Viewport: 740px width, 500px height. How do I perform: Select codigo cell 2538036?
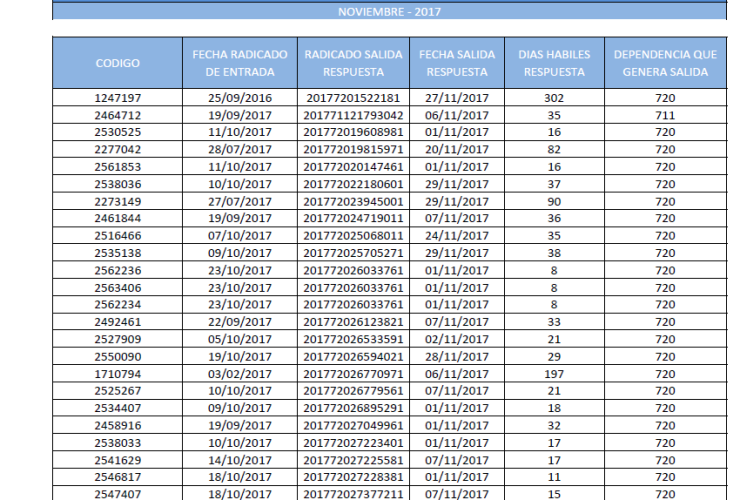coord(118,184)
